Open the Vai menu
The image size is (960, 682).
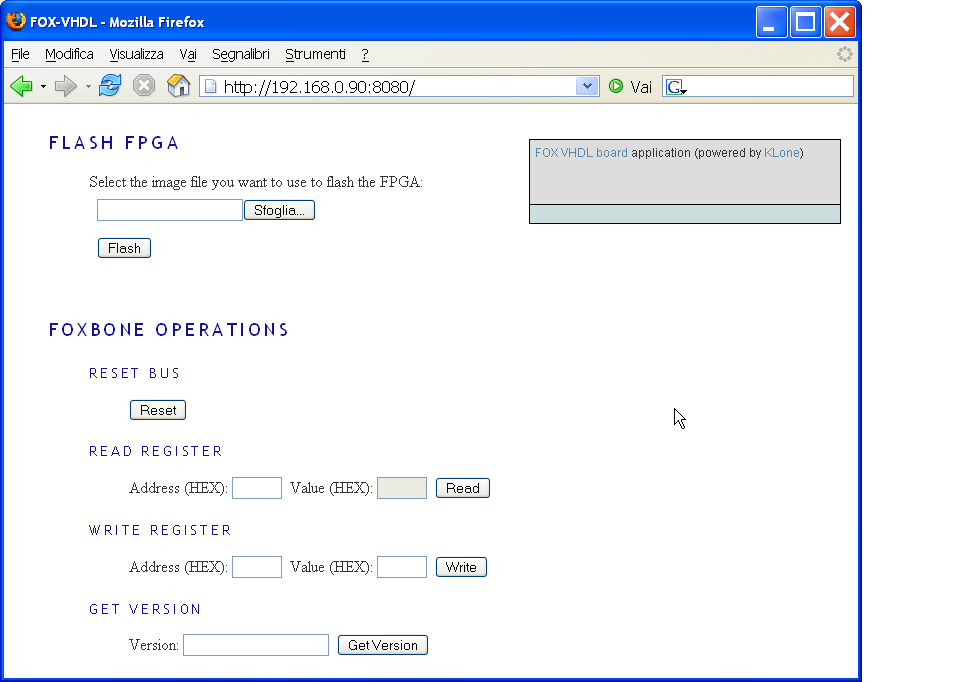click(188, 54)
